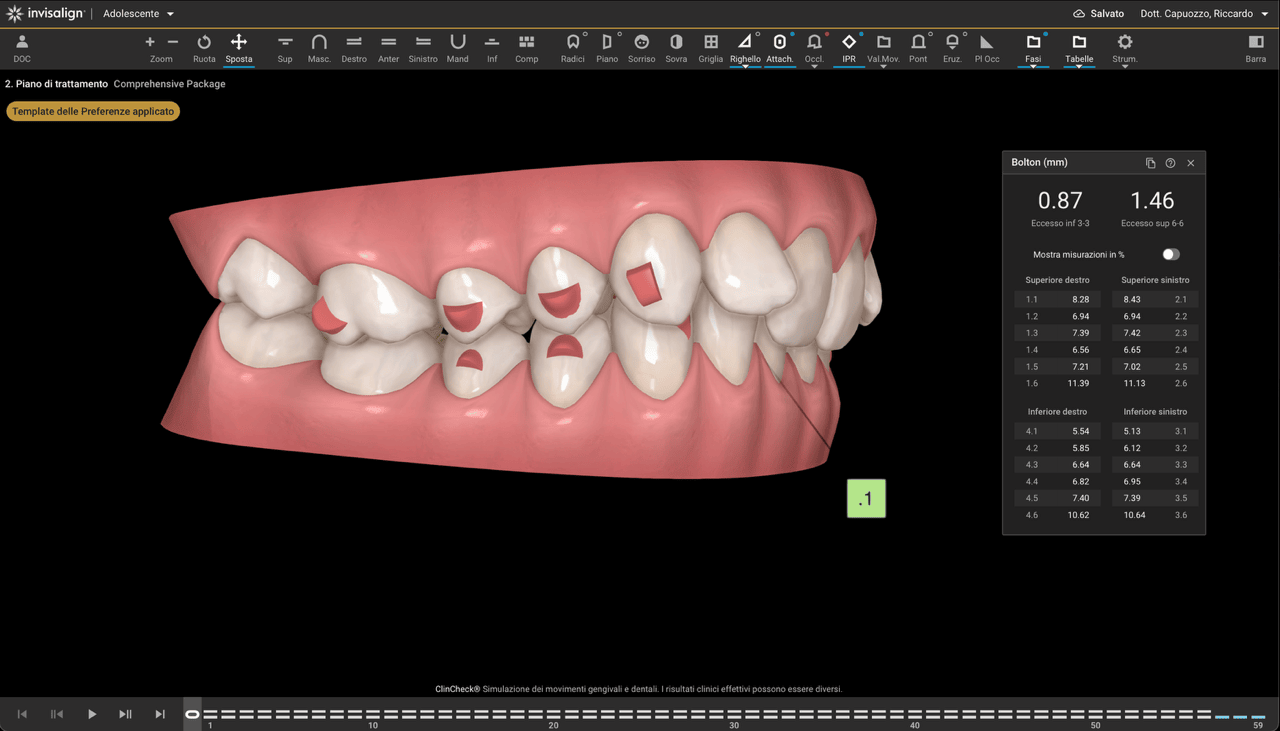
Task: Switch to Destro right-side view
Action: 354,48
